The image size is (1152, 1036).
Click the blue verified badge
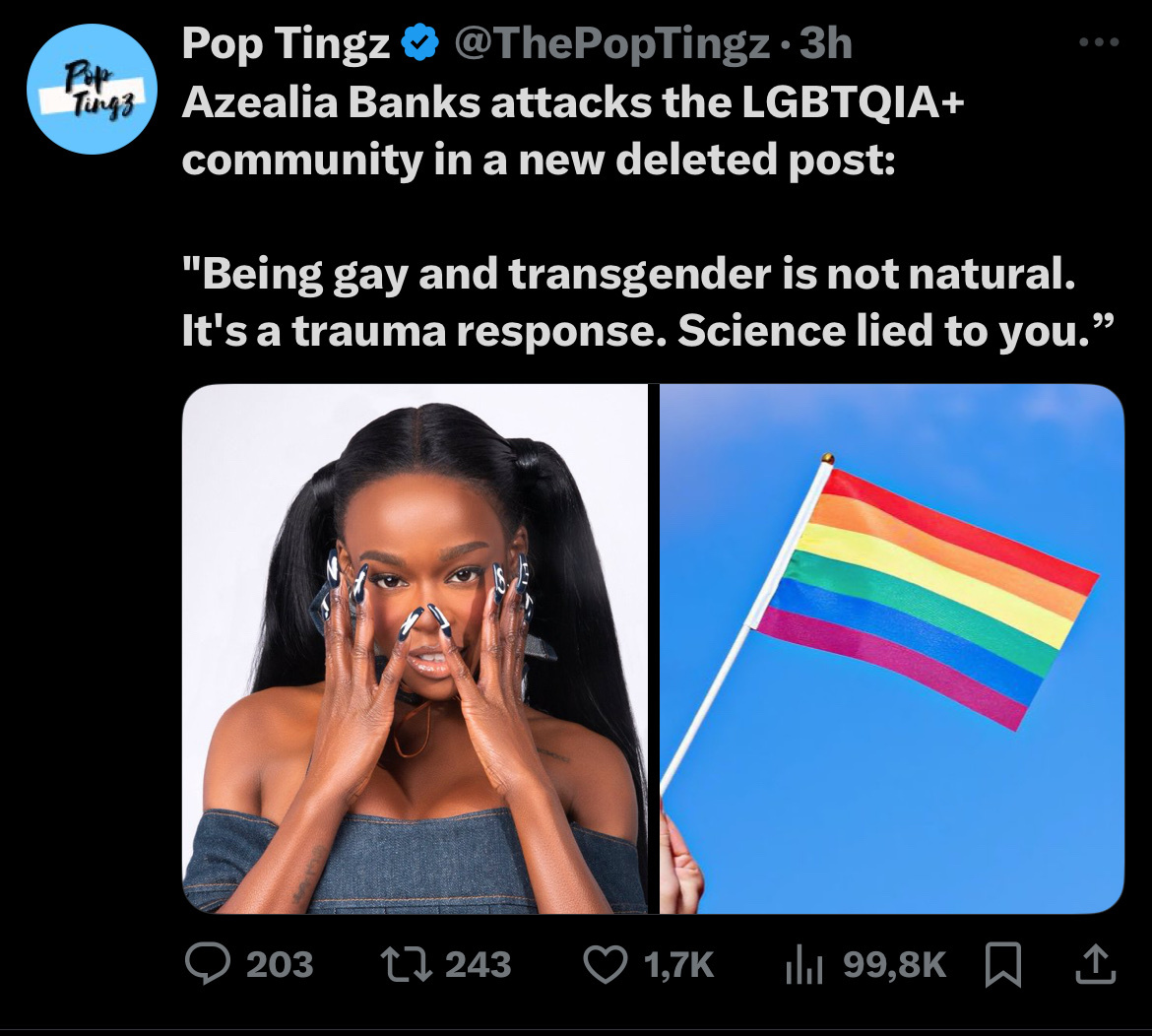(418, 42)
